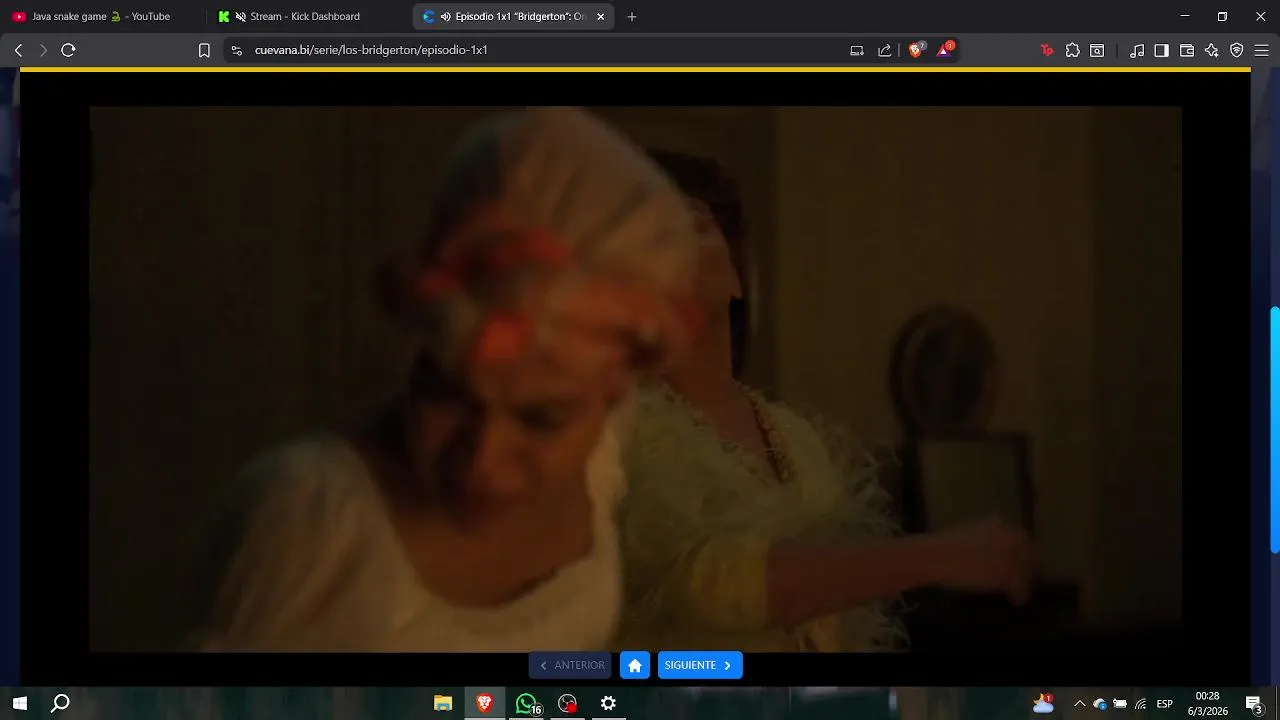Screen dimensions: 1280x720
Task: Click the ANTERIOR episode button
Action: [570, 665]
